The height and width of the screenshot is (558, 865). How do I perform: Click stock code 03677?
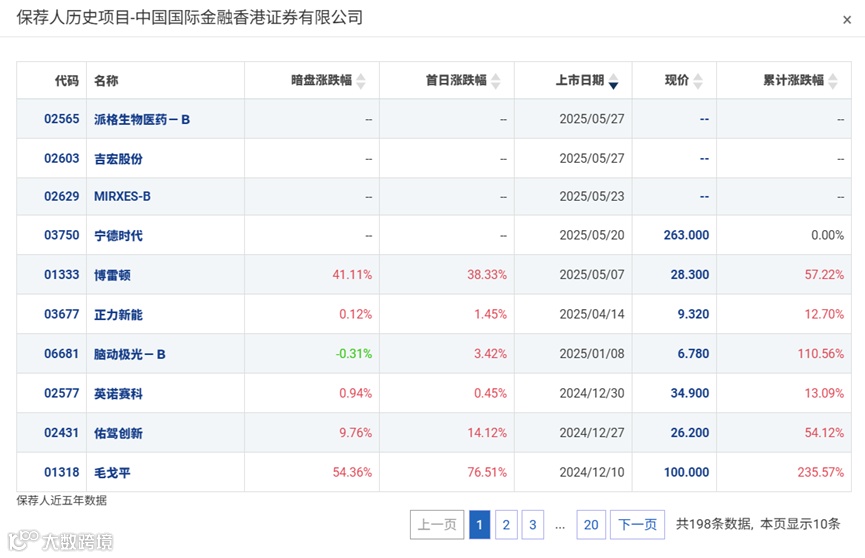[x=62, y=314]
